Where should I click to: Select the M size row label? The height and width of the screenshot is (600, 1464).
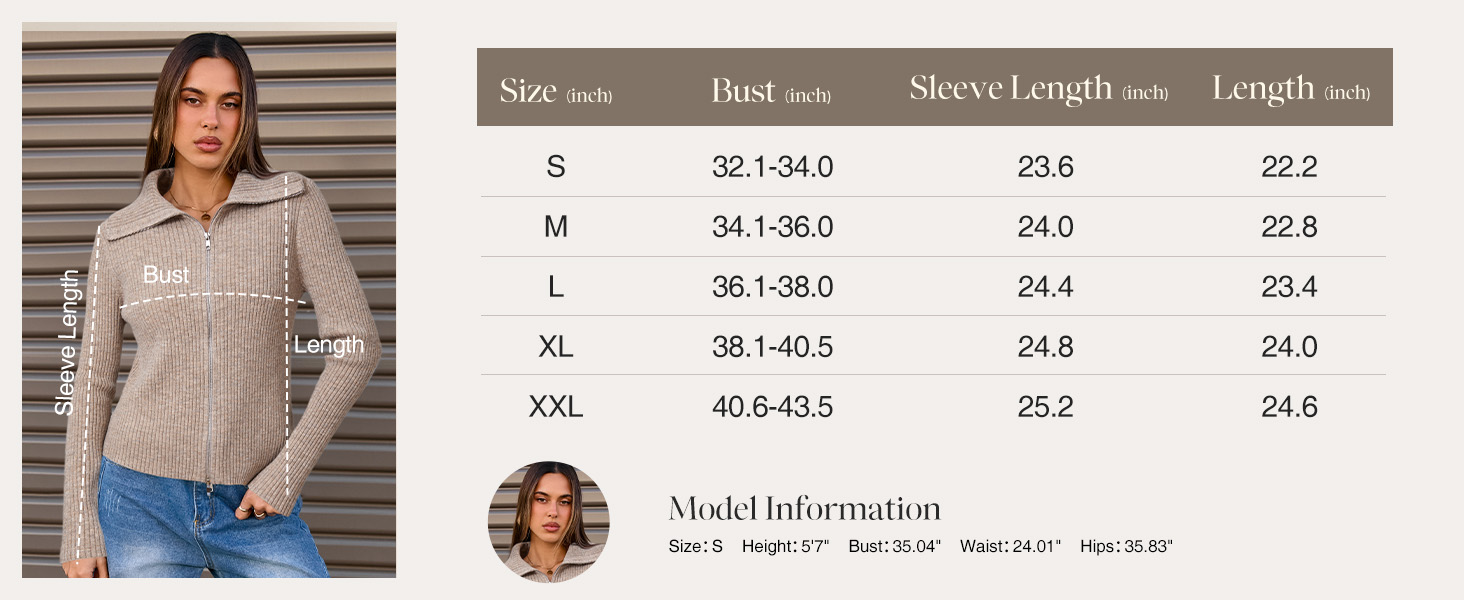click(556, 227)
